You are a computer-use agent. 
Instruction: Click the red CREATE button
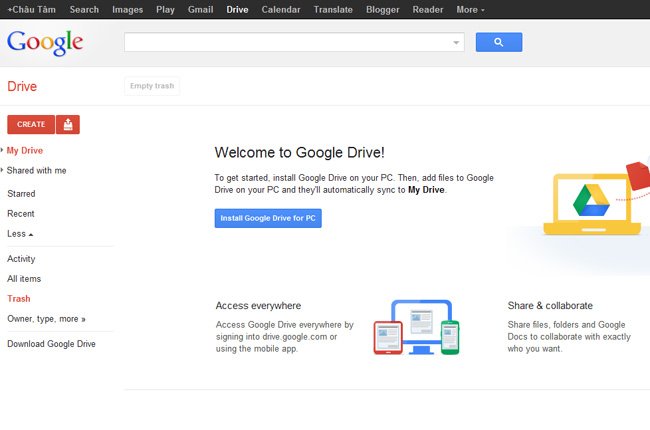[31, 124]
